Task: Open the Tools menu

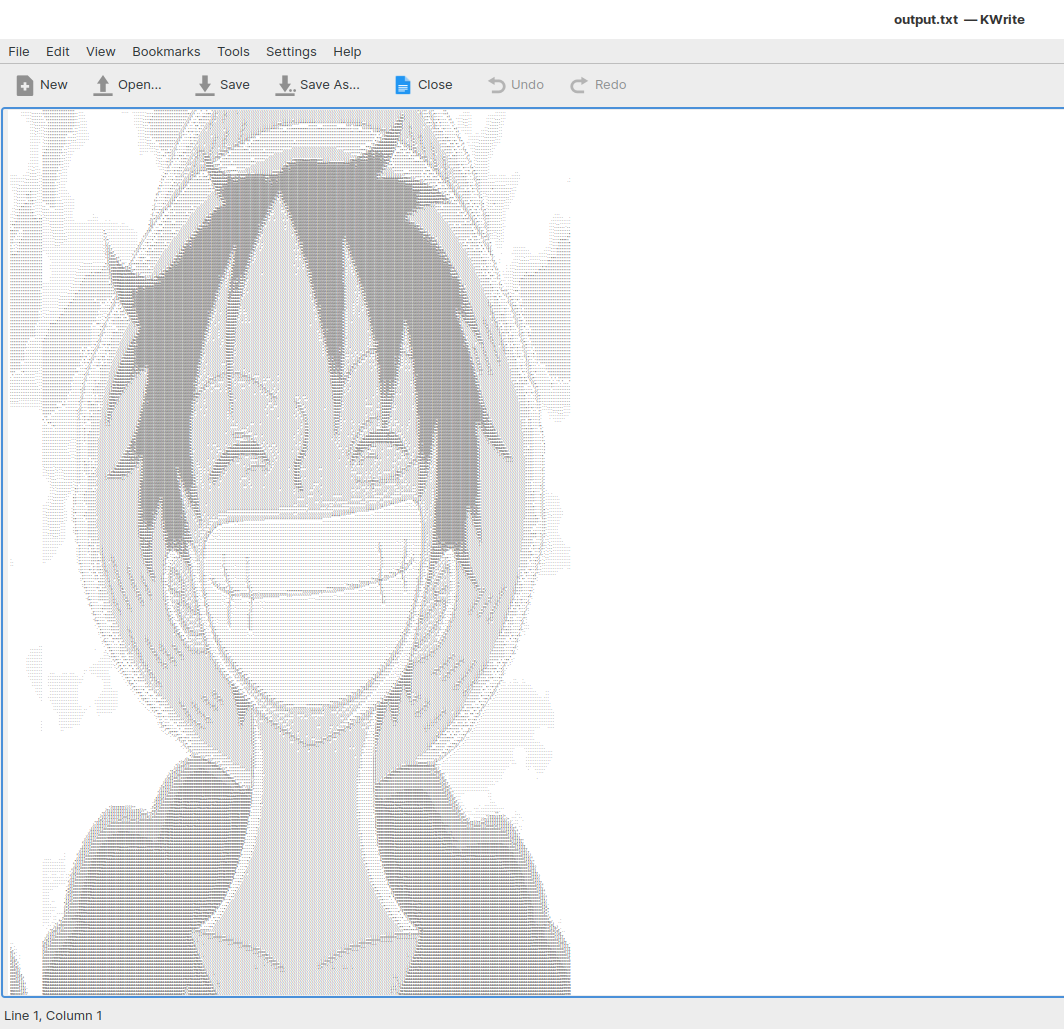Action: 233,51
